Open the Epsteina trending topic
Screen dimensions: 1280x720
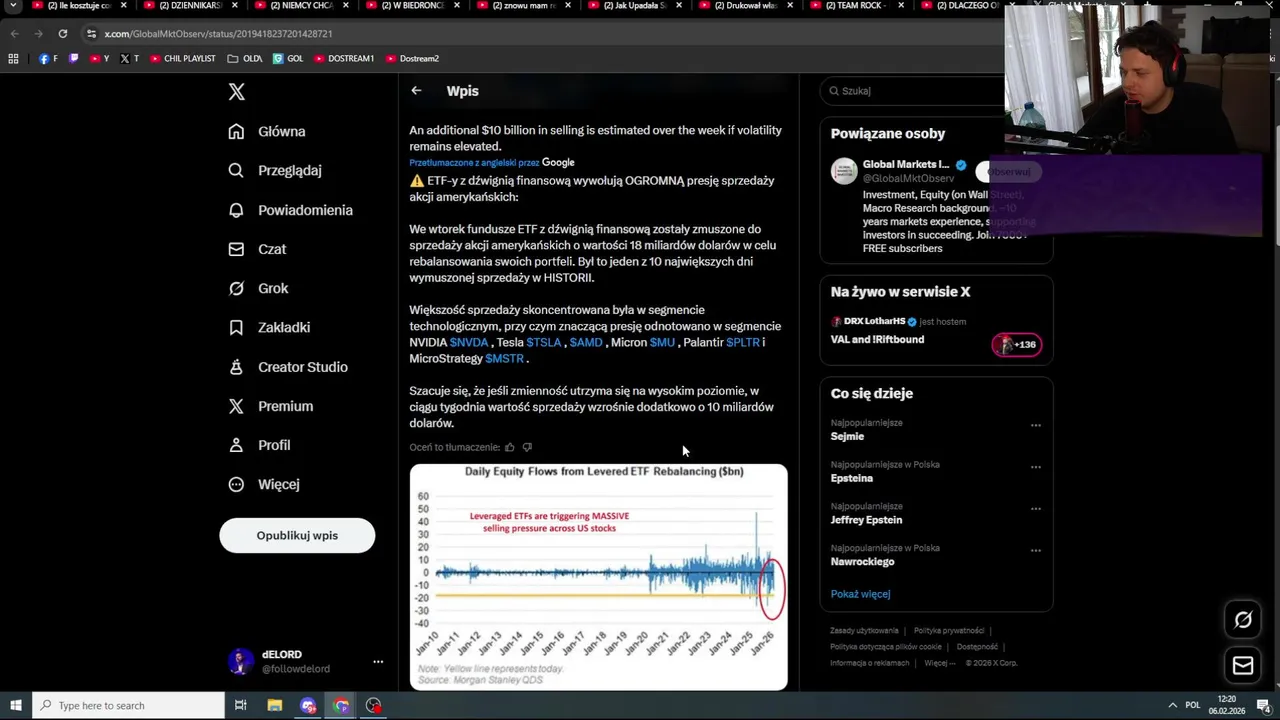click(x=852, y=479)
